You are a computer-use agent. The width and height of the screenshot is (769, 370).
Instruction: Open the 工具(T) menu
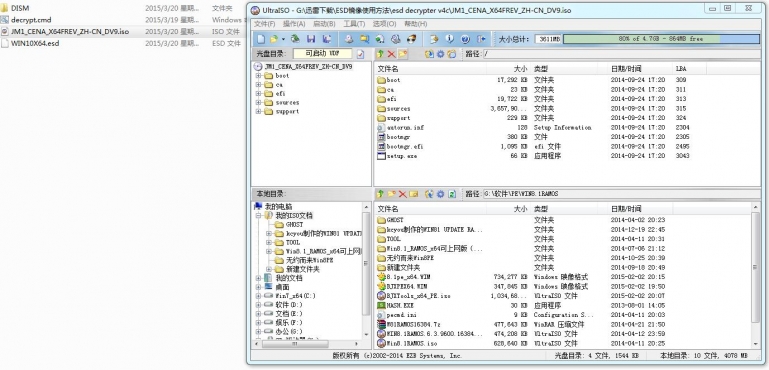(354, 24)
